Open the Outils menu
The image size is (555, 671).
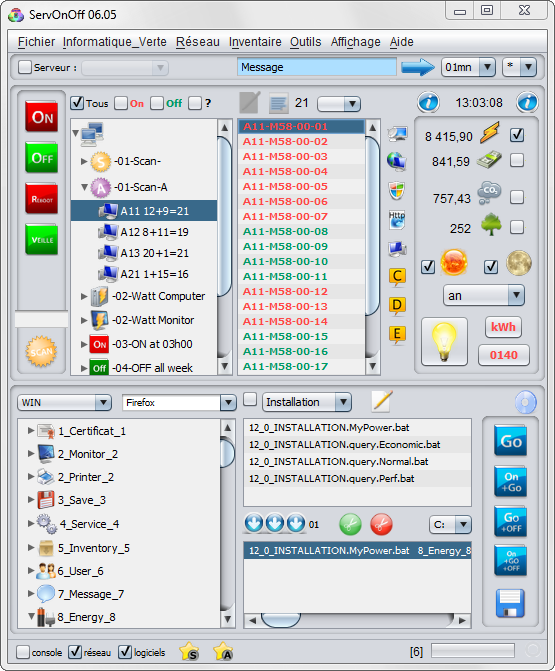tap(306, 42)
